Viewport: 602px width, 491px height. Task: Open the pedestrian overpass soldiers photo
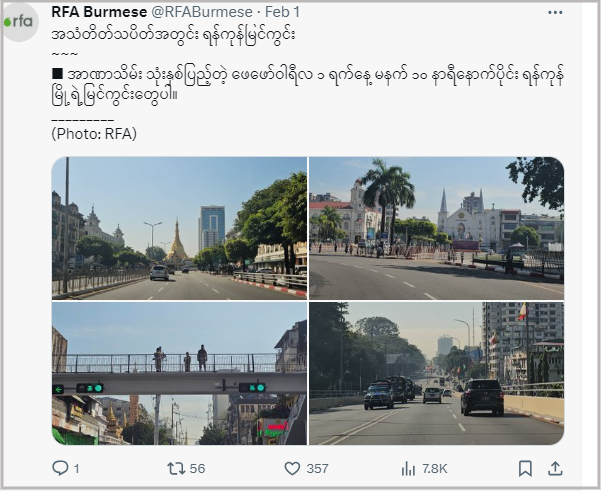click(179, 374)
